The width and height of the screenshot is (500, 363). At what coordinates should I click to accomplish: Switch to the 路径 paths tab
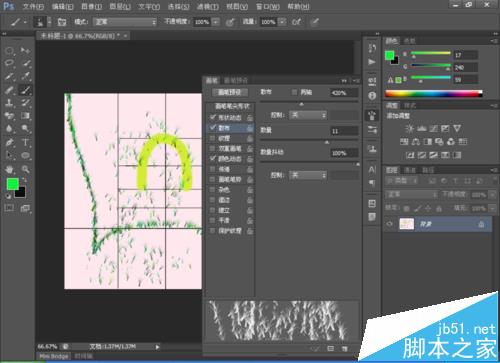[428, 170]
